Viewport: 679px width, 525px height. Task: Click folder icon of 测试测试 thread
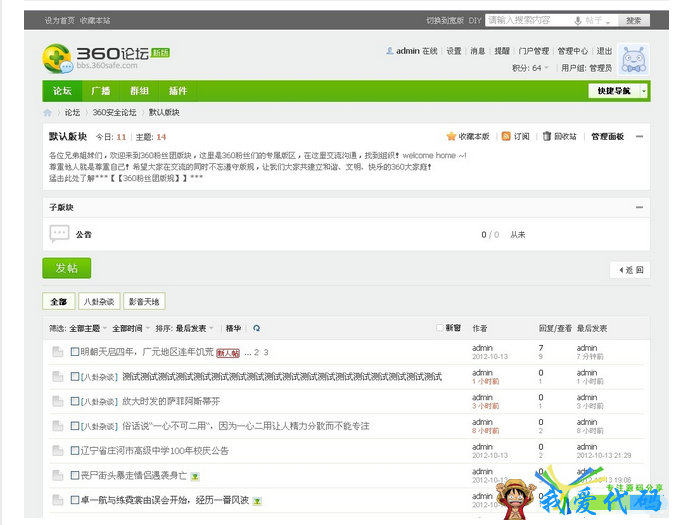pos(58,376)
